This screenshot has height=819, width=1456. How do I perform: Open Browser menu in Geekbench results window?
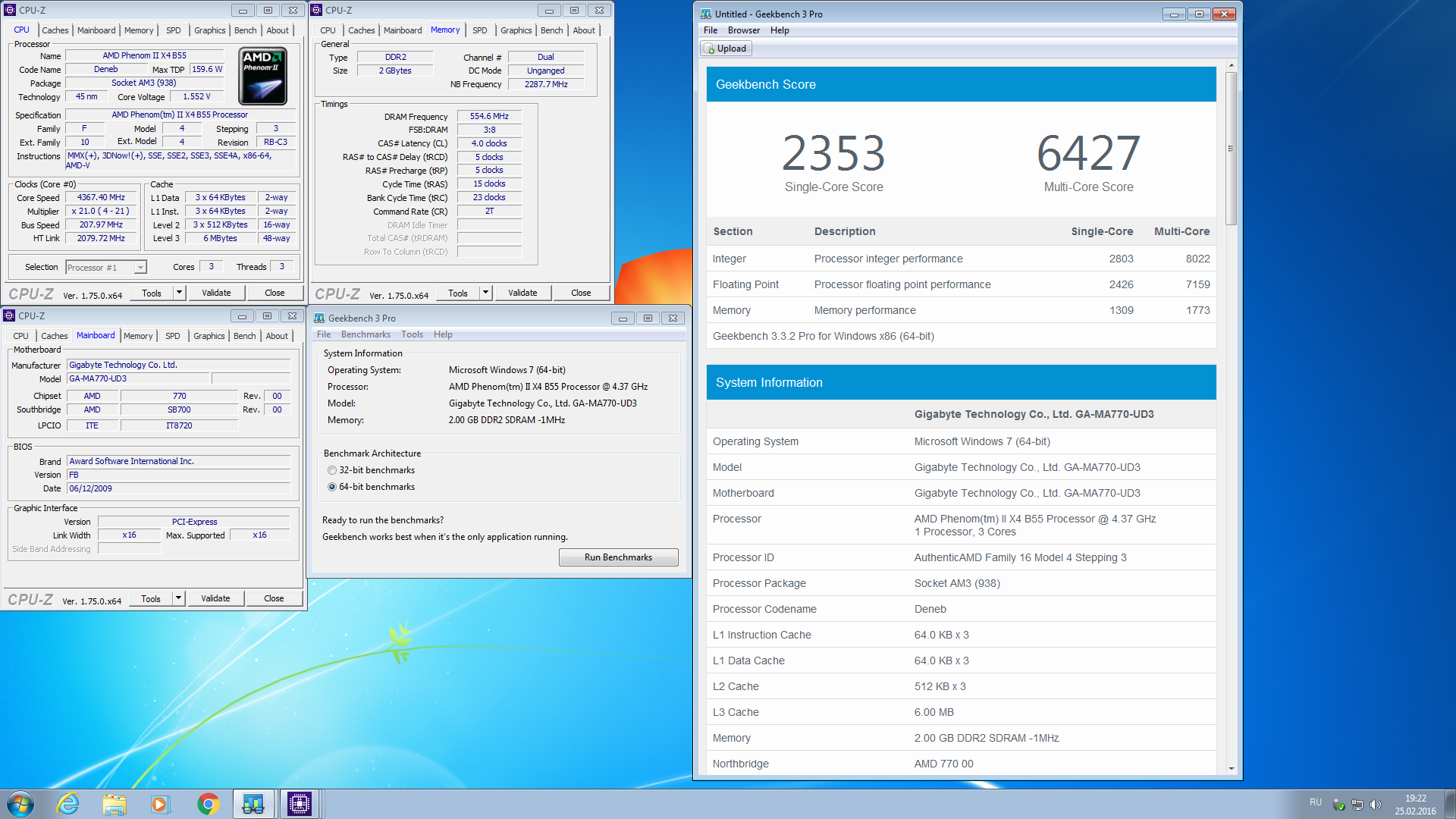pos(744,30)
